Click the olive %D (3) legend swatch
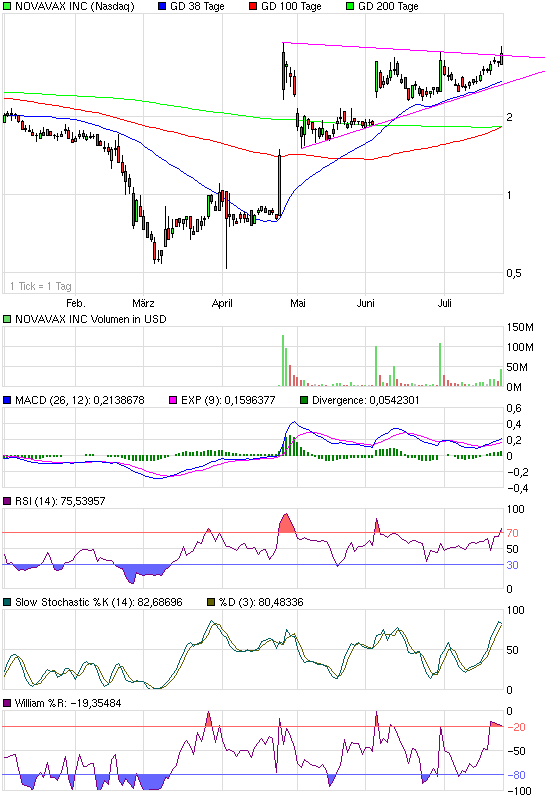 click(x=211, y=602)
